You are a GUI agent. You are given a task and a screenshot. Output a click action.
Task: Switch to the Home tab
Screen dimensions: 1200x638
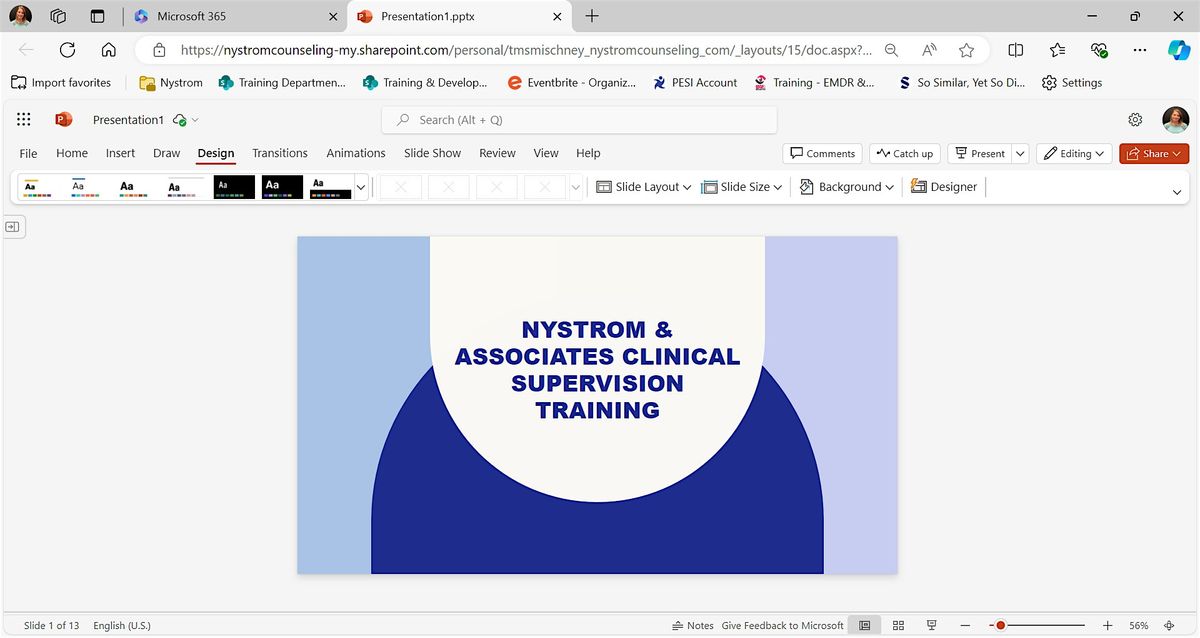[72, 153]
